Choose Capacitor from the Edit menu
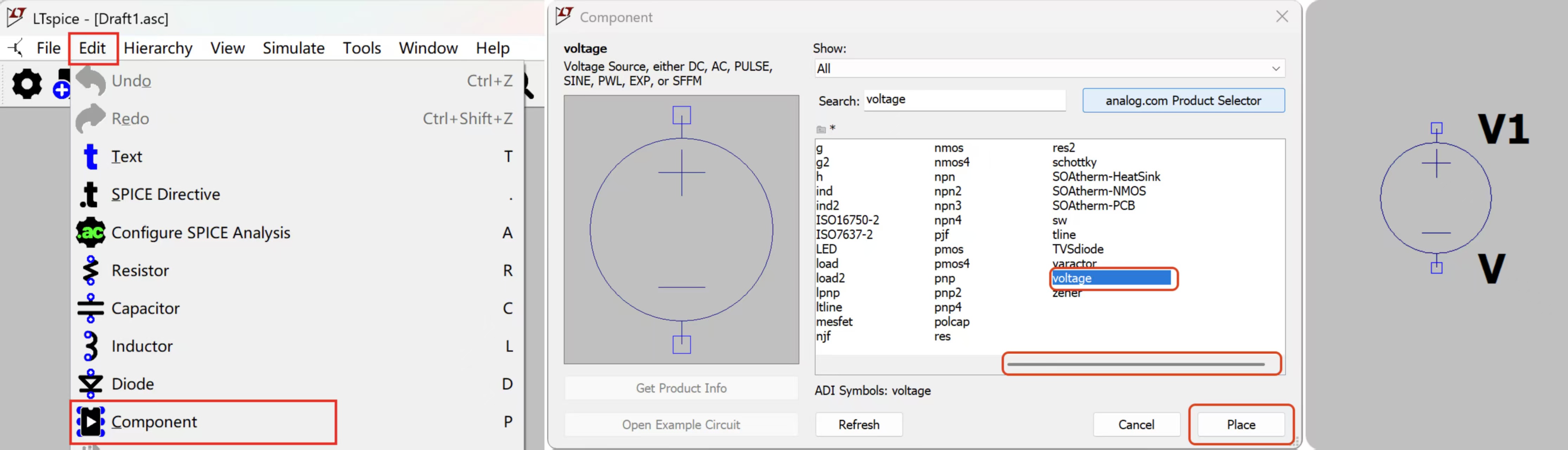The height and width of the screenshot is (450, 1568). pyautogui.click(x=298, y=308)
